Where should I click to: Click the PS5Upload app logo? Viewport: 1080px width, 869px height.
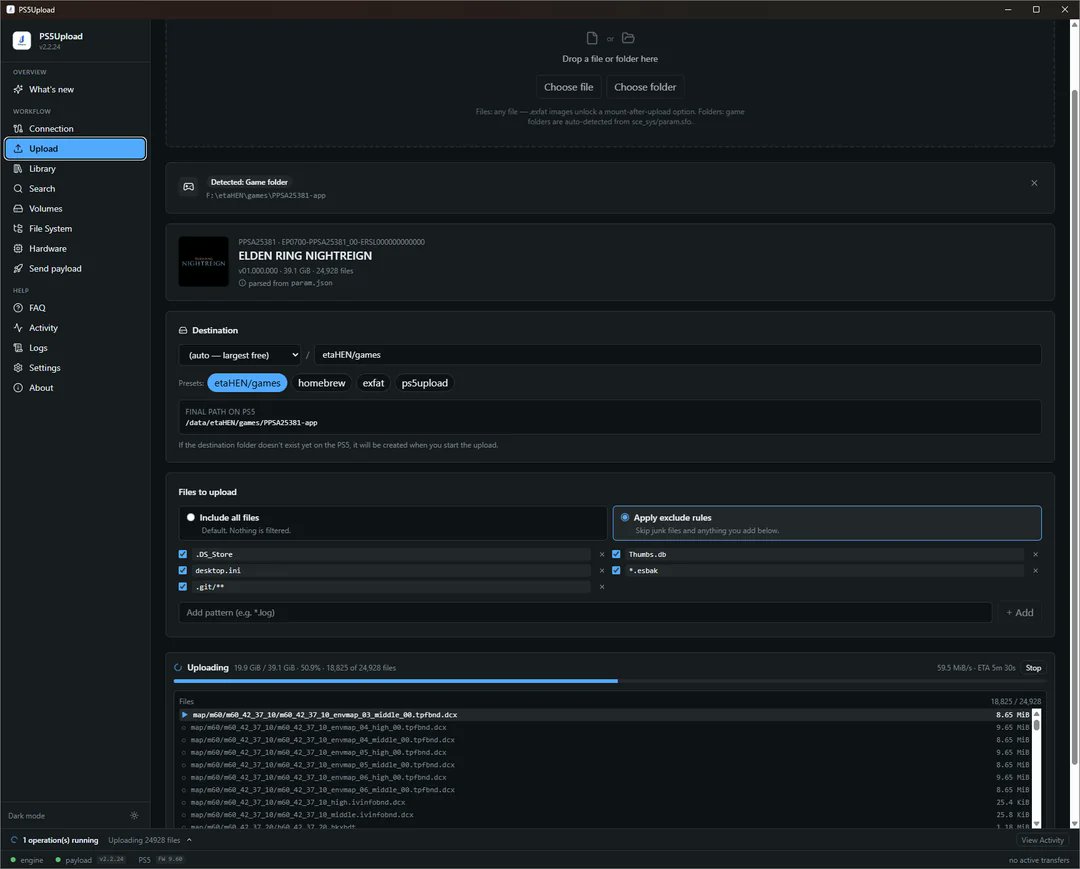click(22, 41)
